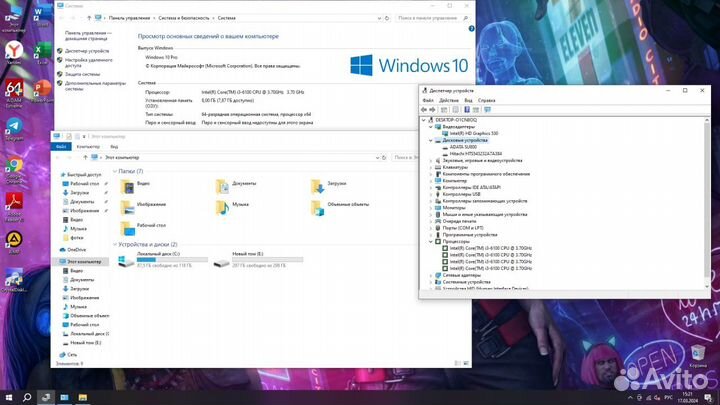This screenshot has height=405, width=720.
Task: Select Музыка folder in Папки group
Action: 232,207
